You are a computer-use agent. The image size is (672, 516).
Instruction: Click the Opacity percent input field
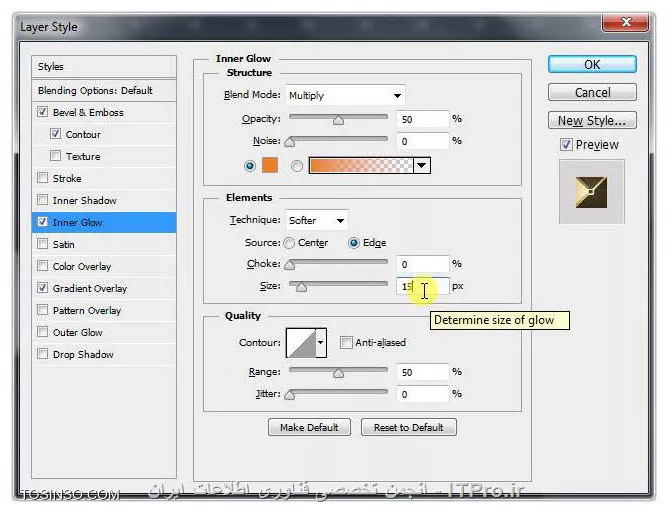pyautogui.click(x=423, y=119)
